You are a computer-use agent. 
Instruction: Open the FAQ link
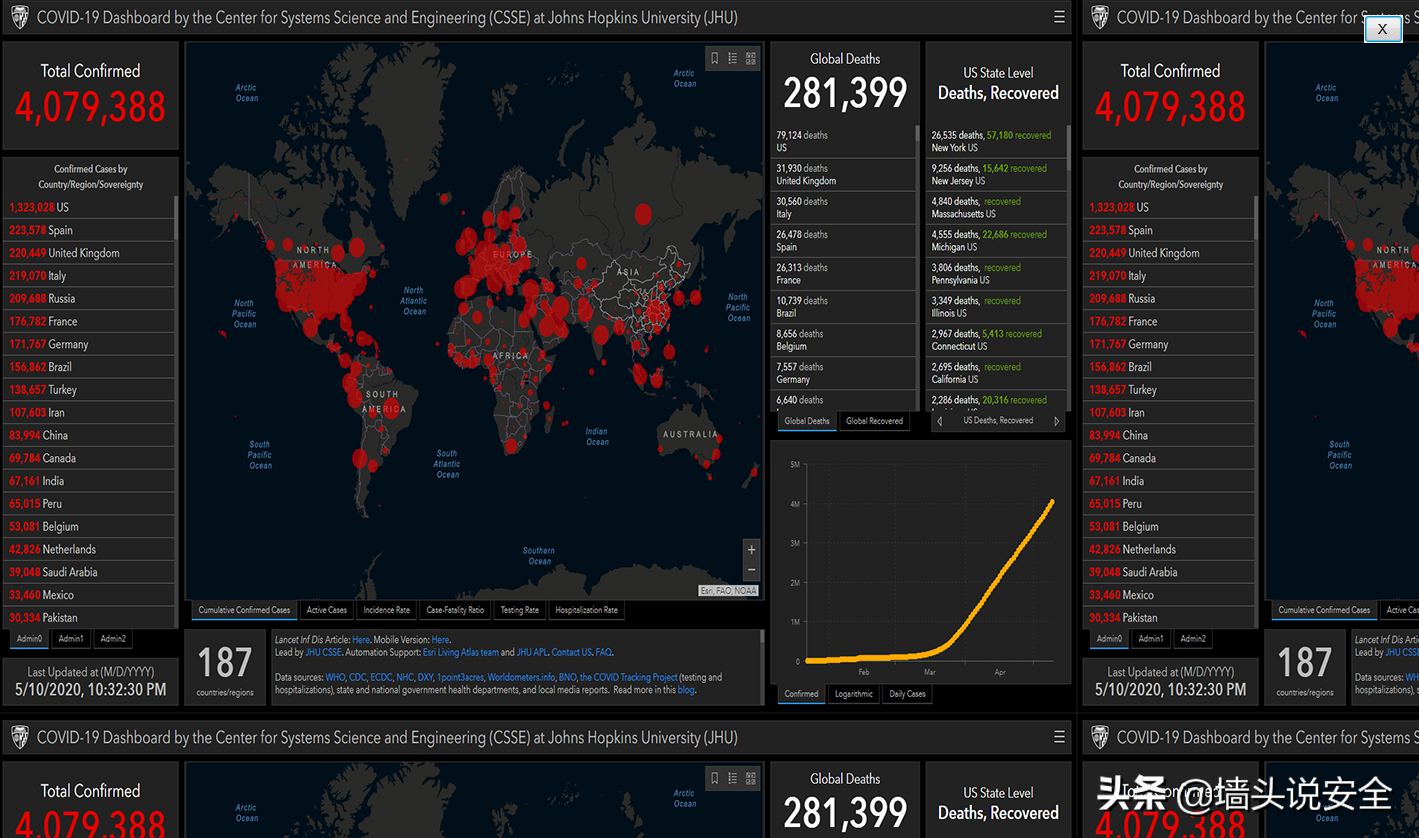pyautogui.click(x=603, y=653)
